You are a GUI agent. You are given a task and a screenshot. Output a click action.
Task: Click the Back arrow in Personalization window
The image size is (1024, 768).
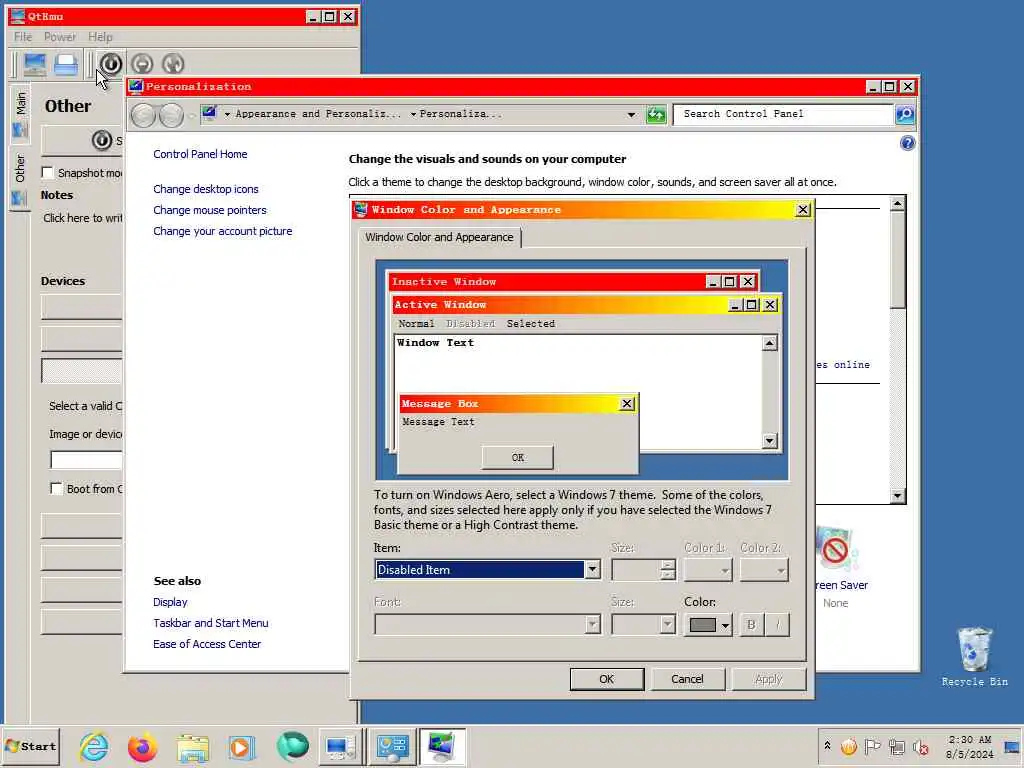tap(143, 116)
